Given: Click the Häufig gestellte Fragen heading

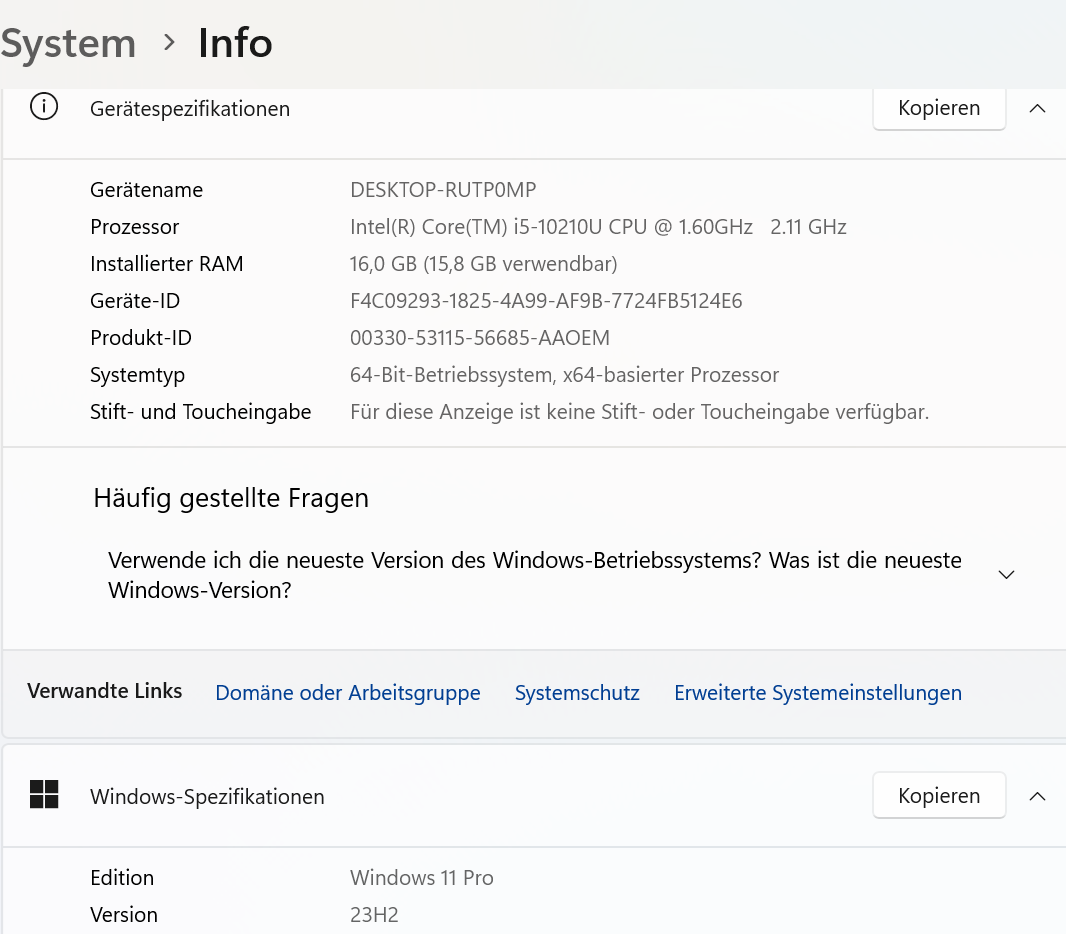Looking at the screenshot, I should pos(231,498).
